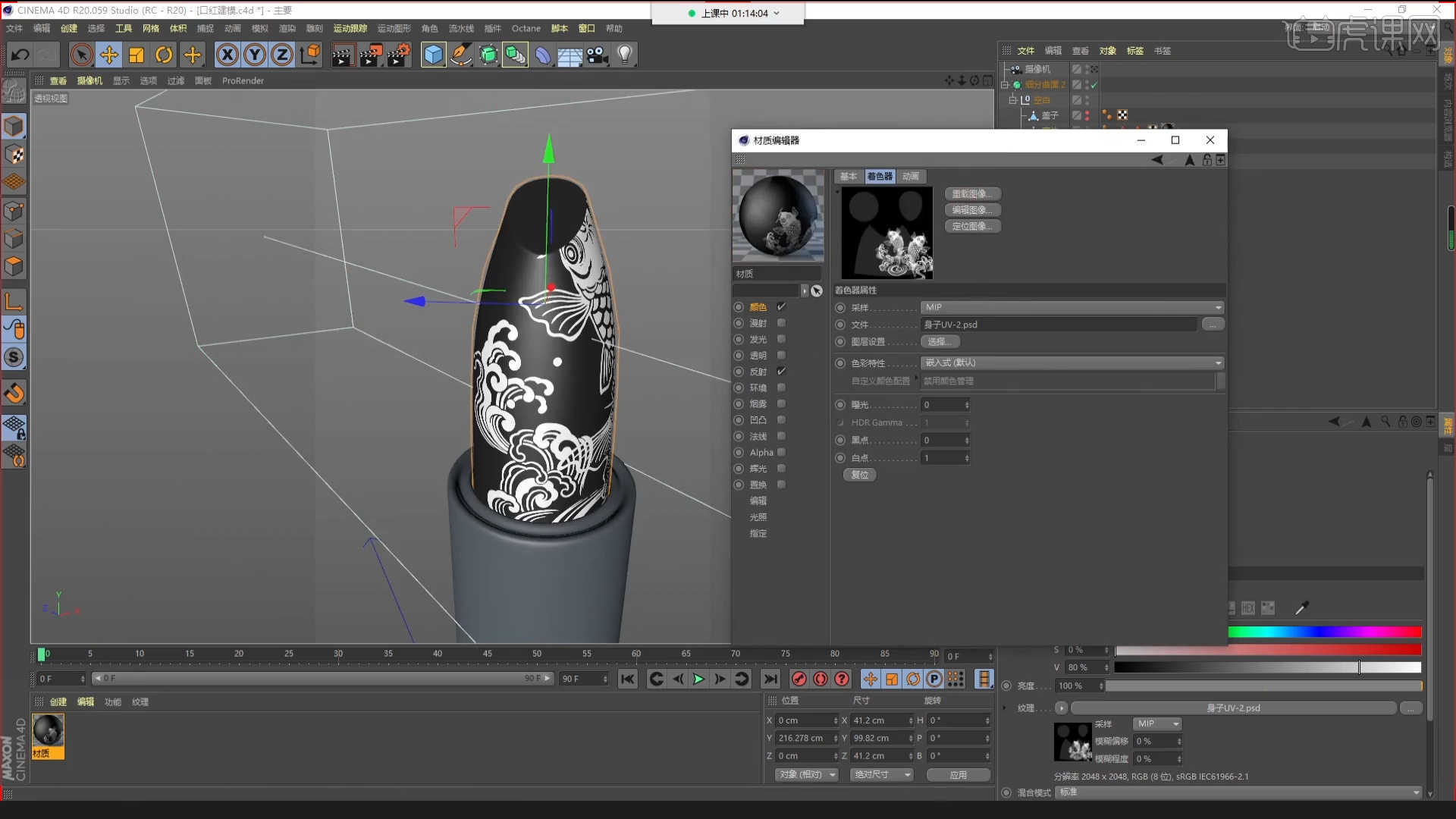This screenshot has height=819, width=1456.
Task: Click the S saturation red slider
Action: point(1267,650)
